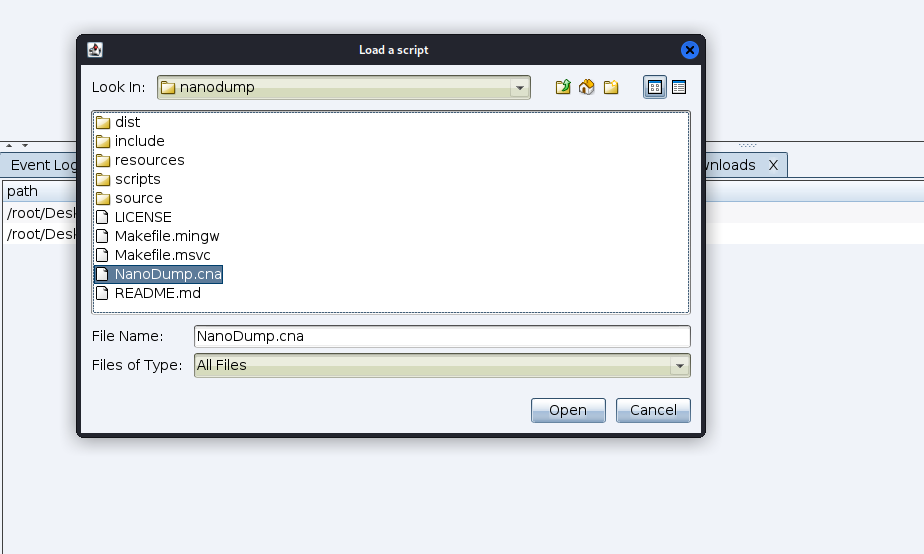Click the File Name text field
This screenshot has height=554, width=924.
point(441,336)
